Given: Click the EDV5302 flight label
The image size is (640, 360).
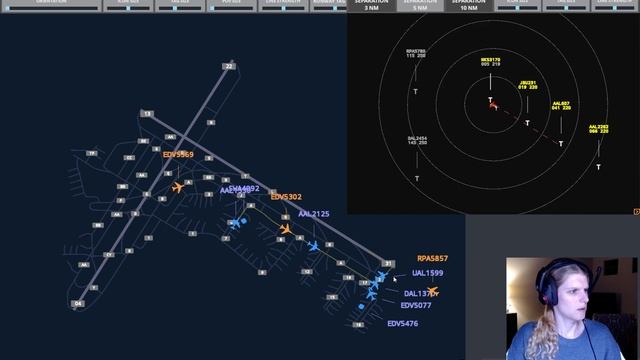Looking at the screenshot, I should click(x=286, y=197).
